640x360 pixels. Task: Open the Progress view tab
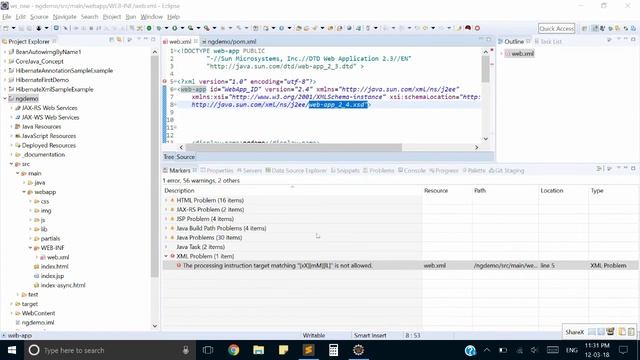(x=444, y=170)
